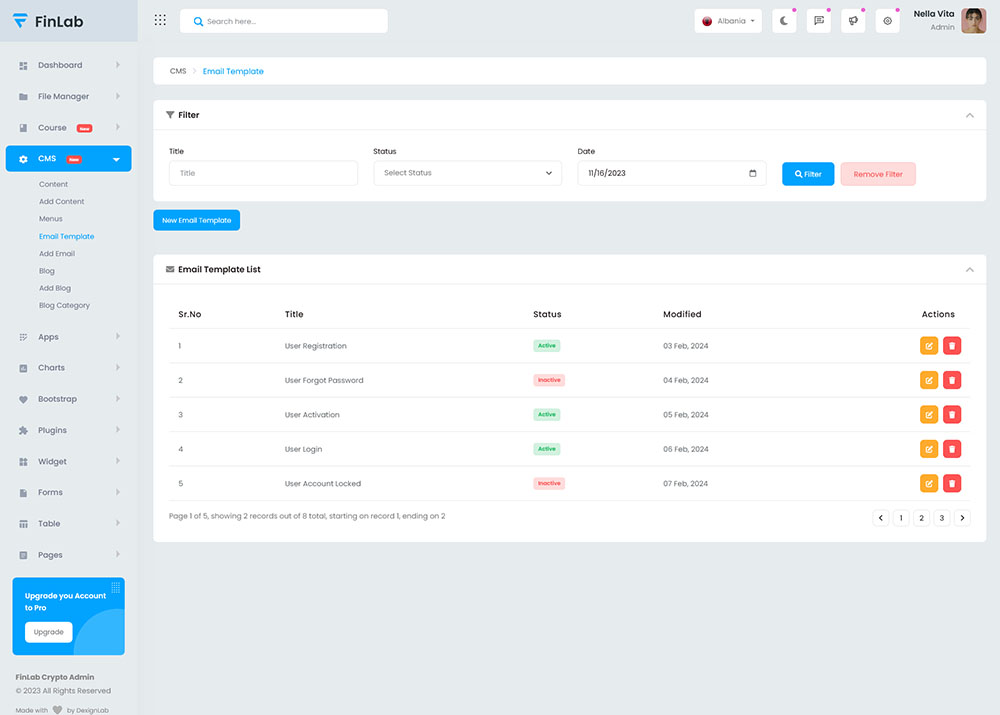Expand the Dashboard sidebar menu
The width and height of the screenshot is (1000, 715).
tap(68, 65)
